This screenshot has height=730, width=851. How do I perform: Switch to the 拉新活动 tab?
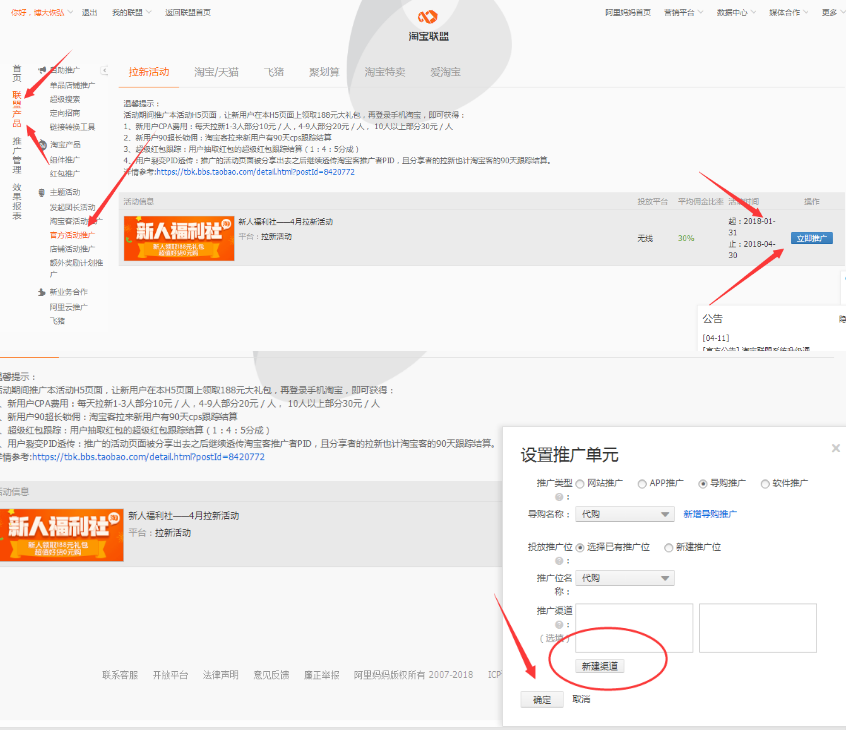coord(149,72)
